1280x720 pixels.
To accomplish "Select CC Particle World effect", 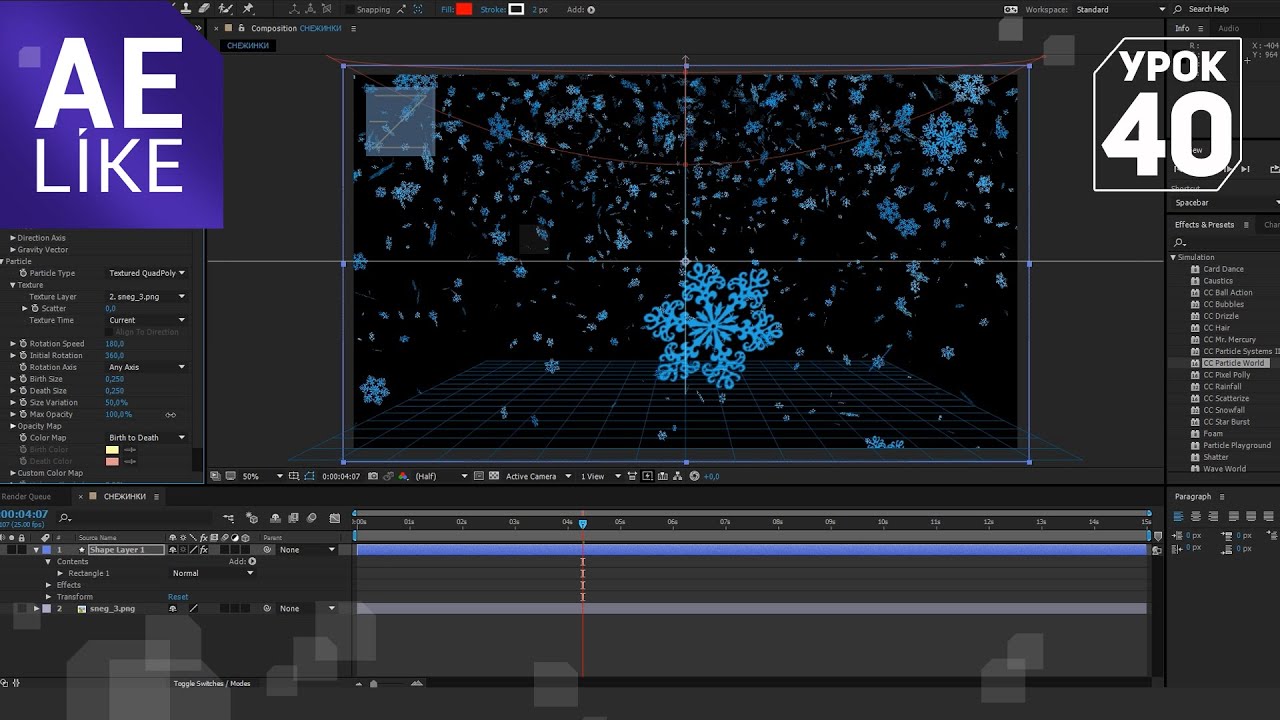I will click(x=1234, y=363).
